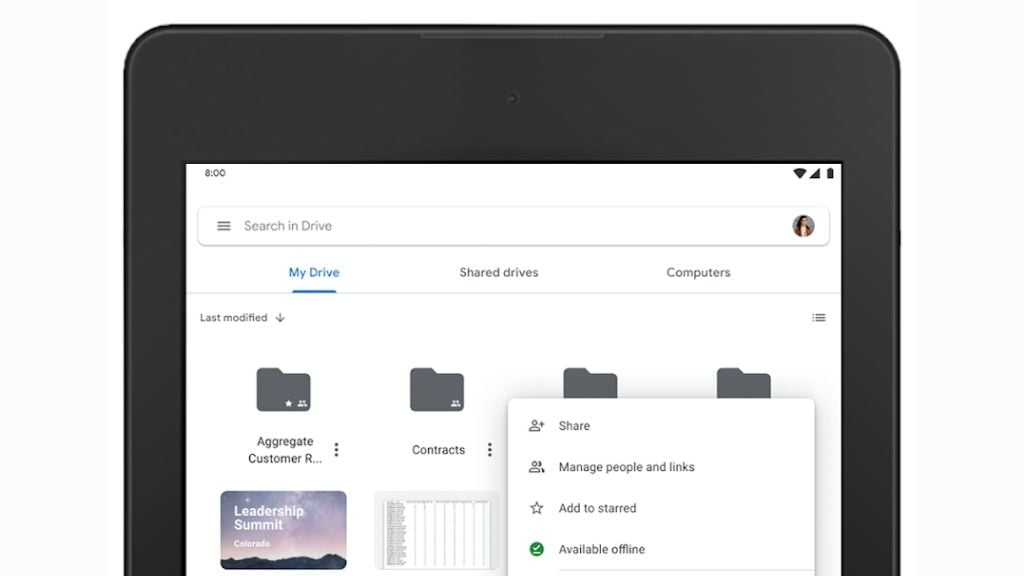The height and width of the screenshot is (576, 1024).
Task: Switch to the Computers tab
Action: (698, 272)
